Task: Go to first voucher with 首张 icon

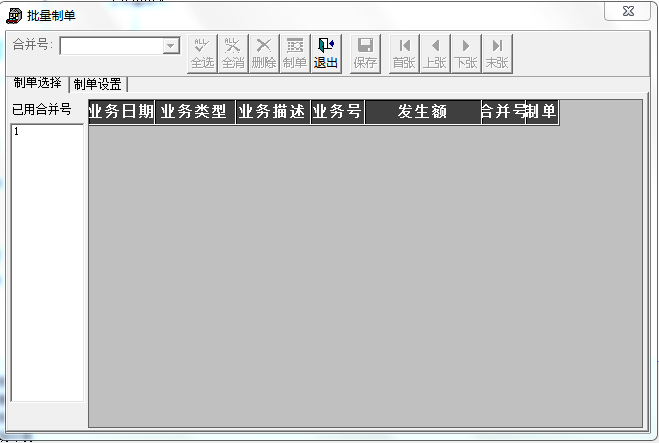Action: click(x=404, y=53)
